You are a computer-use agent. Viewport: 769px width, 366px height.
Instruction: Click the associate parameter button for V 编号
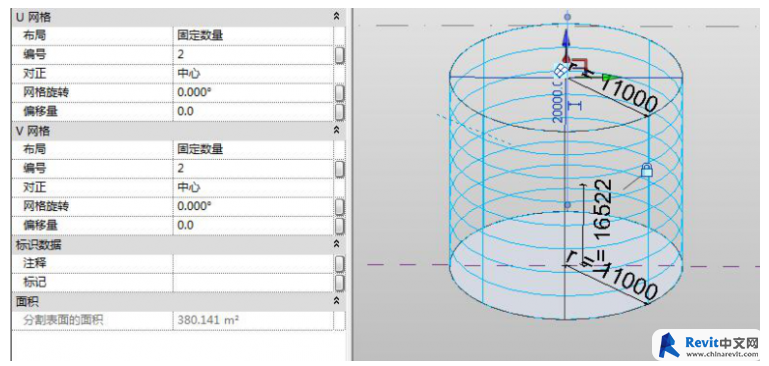[339, 169]
